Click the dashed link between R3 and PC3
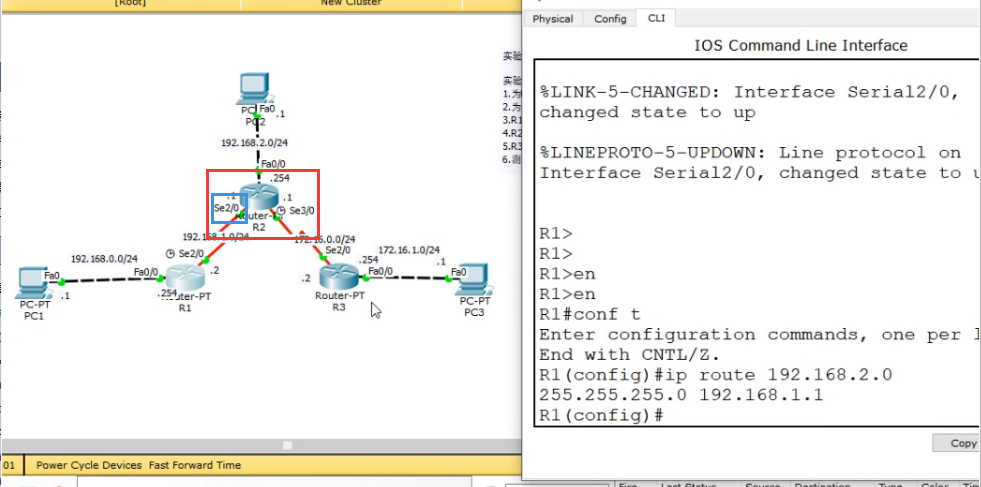Image resolution: width=981 pixels, height=487 pixels. coord(407,278)
